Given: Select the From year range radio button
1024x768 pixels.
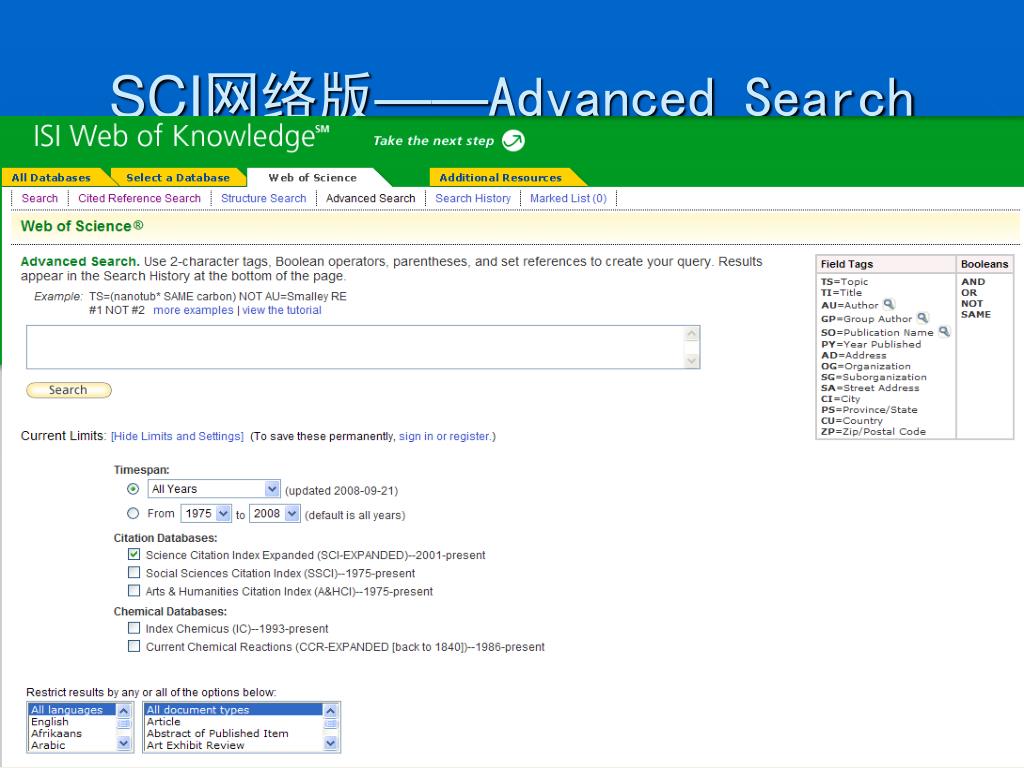Looking at the screenshot, I should (x=133, y=513).
